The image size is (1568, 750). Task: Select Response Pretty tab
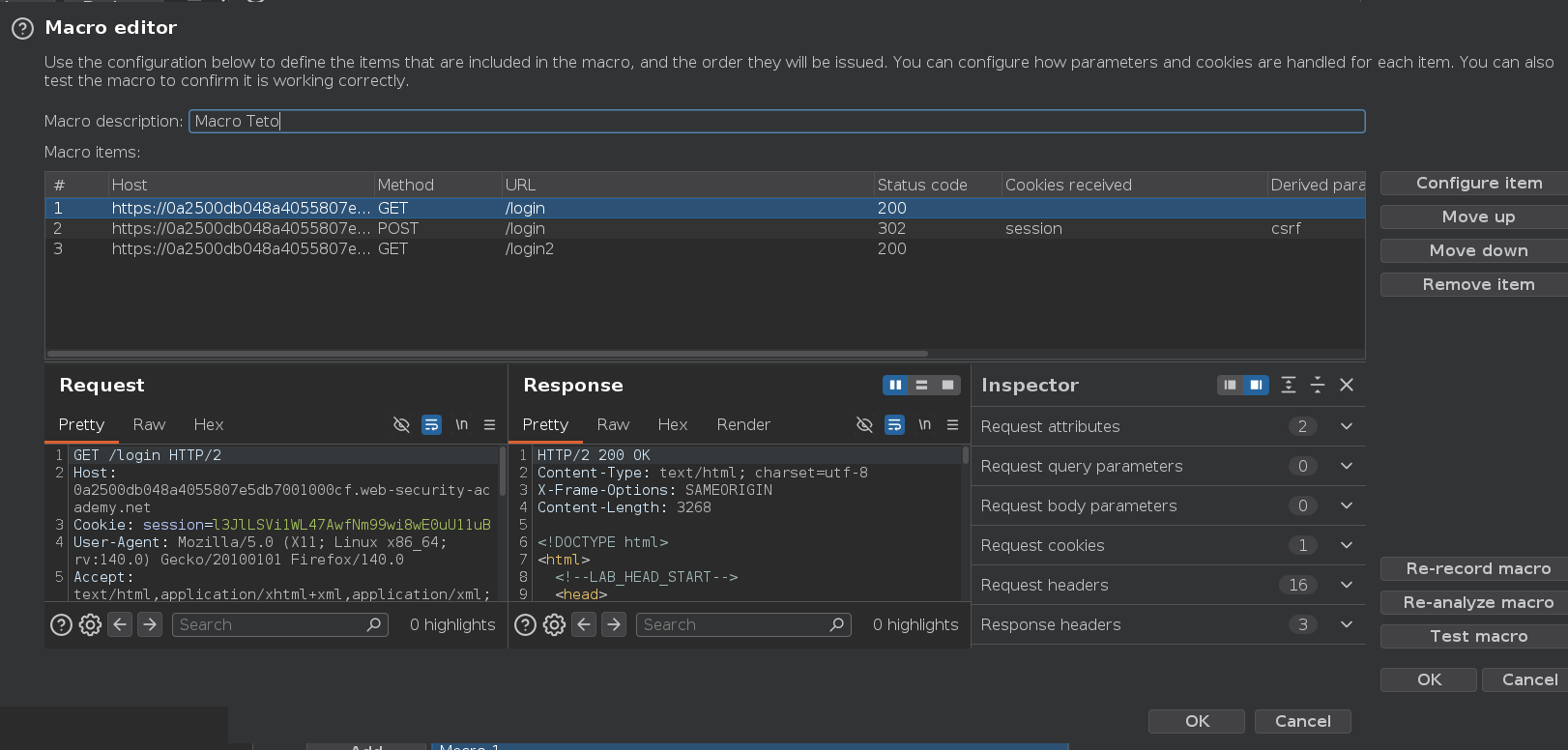coord(545,424)
